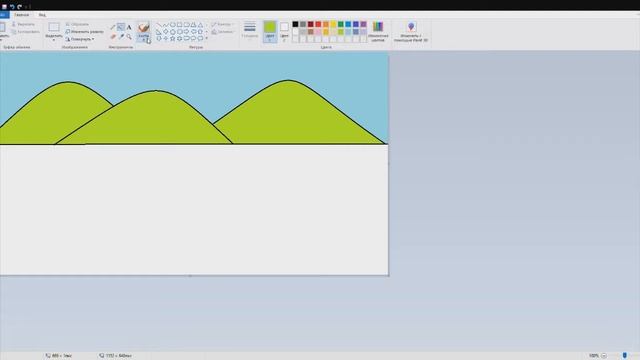Select the Color 1 (Цвет 1) button
Viewport: 640px width, 360px height.
tap(270, 31)
